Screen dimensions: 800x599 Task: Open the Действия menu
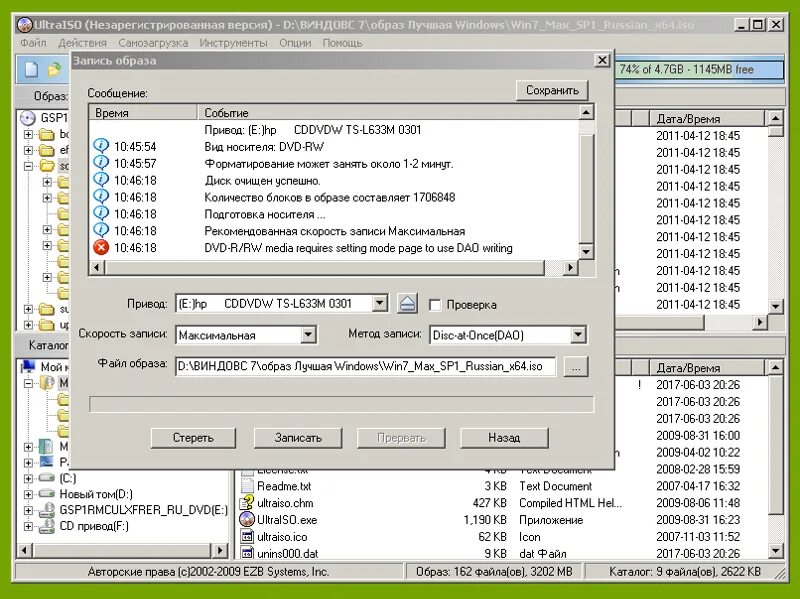[x=82, y=43]
